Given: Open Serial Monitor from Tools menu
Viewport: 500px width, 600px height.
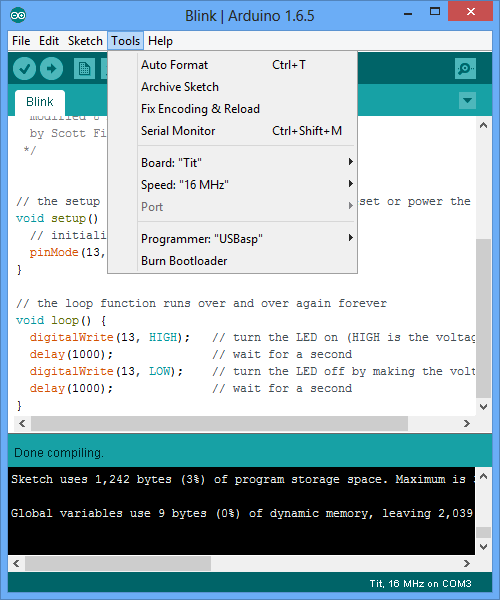Looking at the screenshot, I should click(246, 131).
